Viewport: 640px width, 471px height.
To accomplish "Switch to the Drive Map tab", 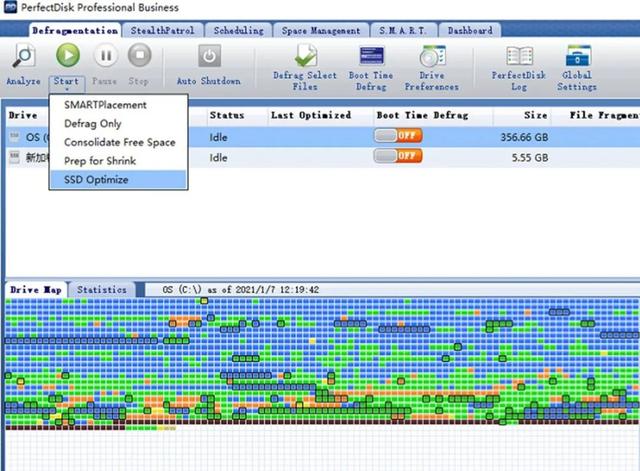I will tap(36, 290).
